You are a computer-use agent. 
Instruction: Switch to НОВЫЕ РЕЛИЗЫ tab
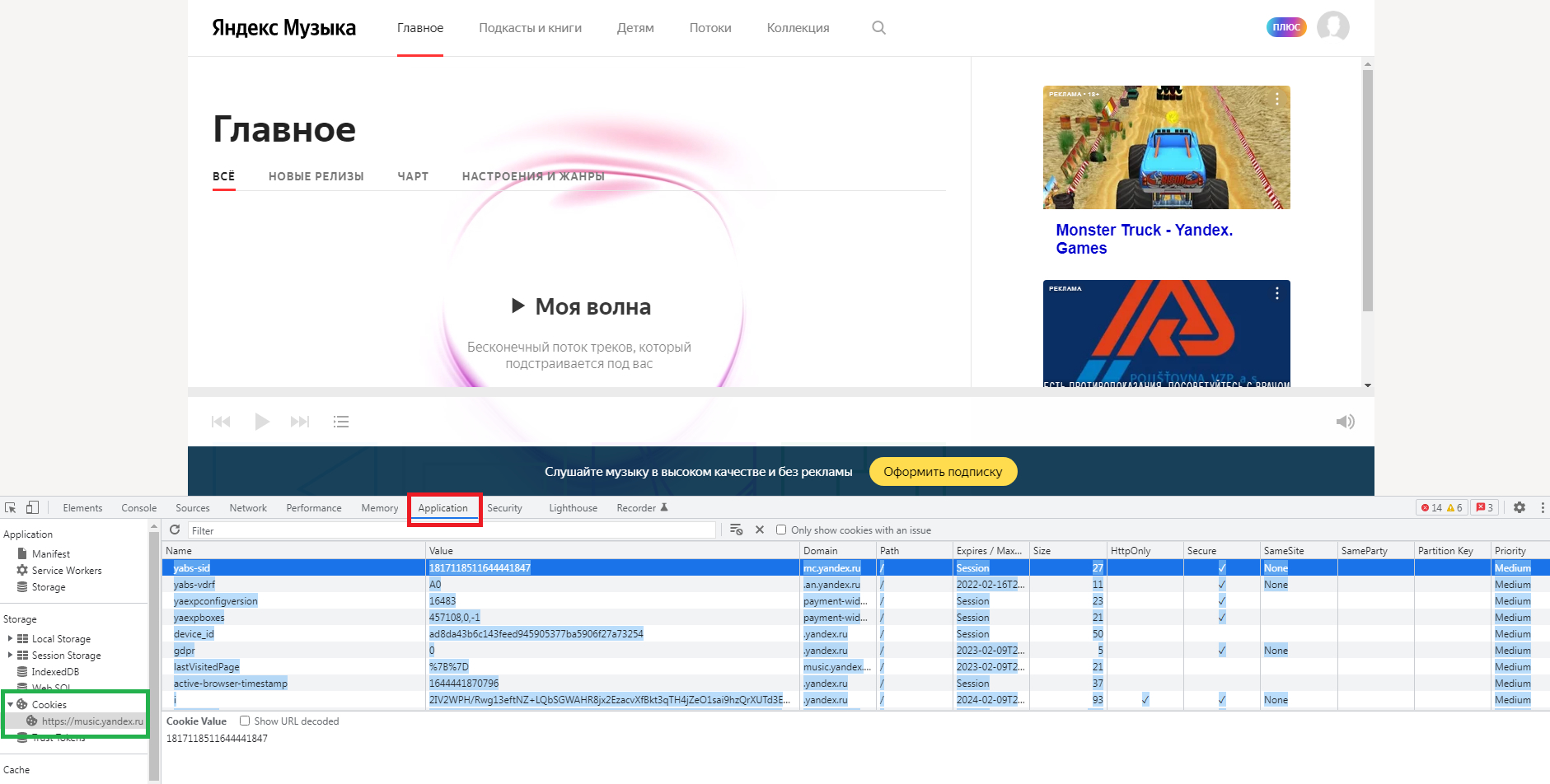pyautogui.click(x=316, y=176)
